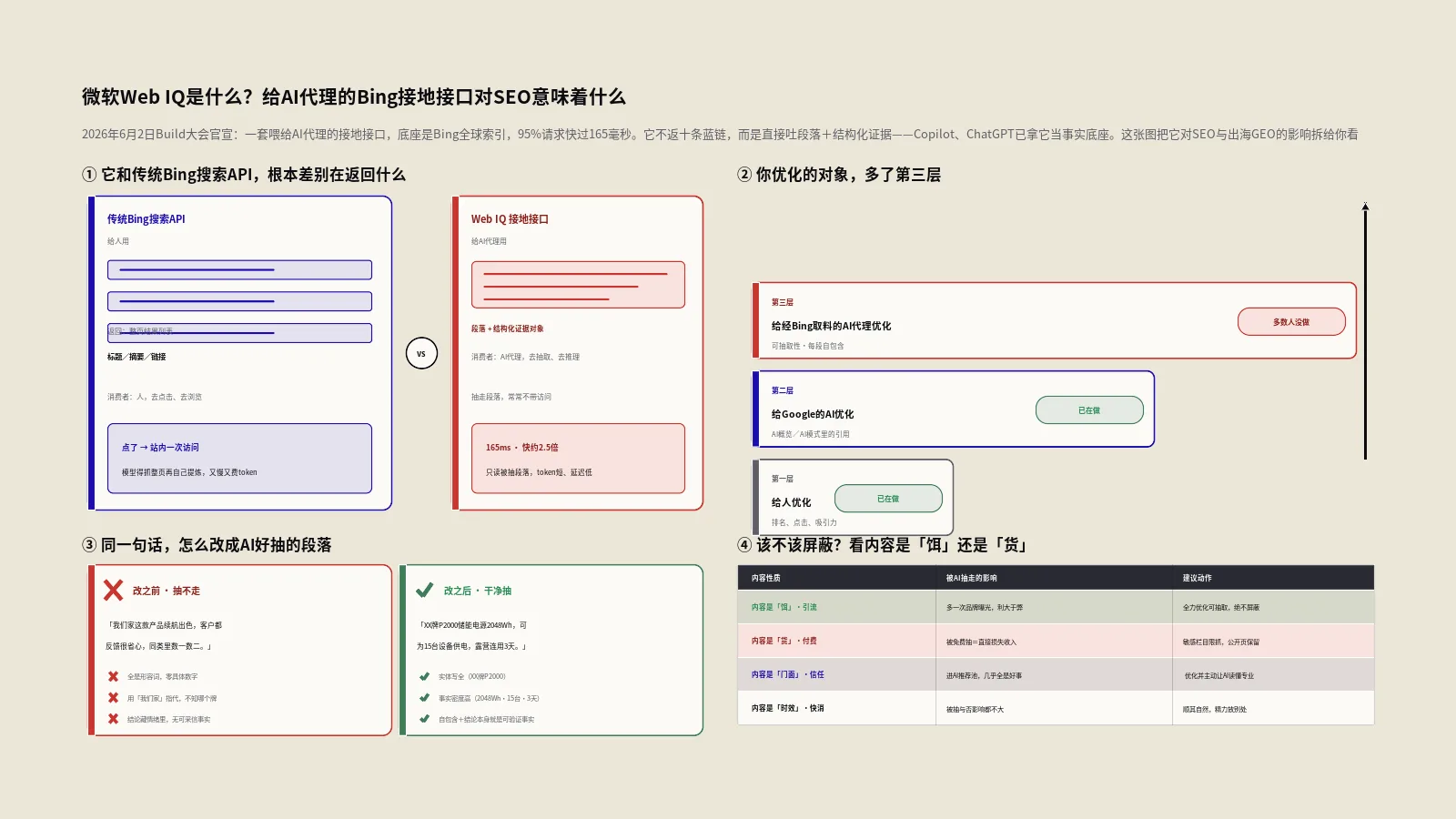
Task: Click the 165ms · 快约2.5倍 box
Action: [x=578, y=459]
